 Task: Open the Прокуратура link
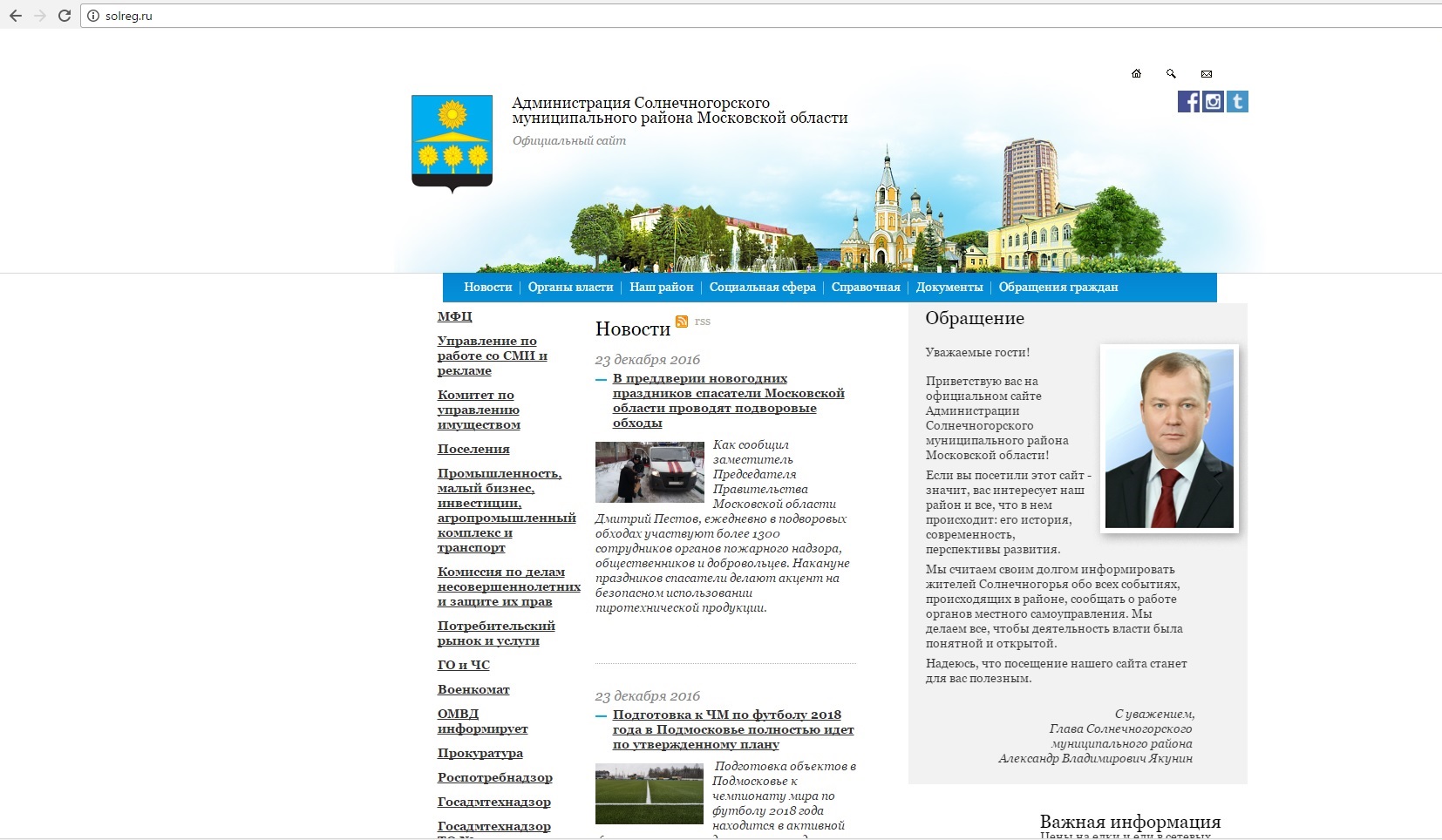480,753
